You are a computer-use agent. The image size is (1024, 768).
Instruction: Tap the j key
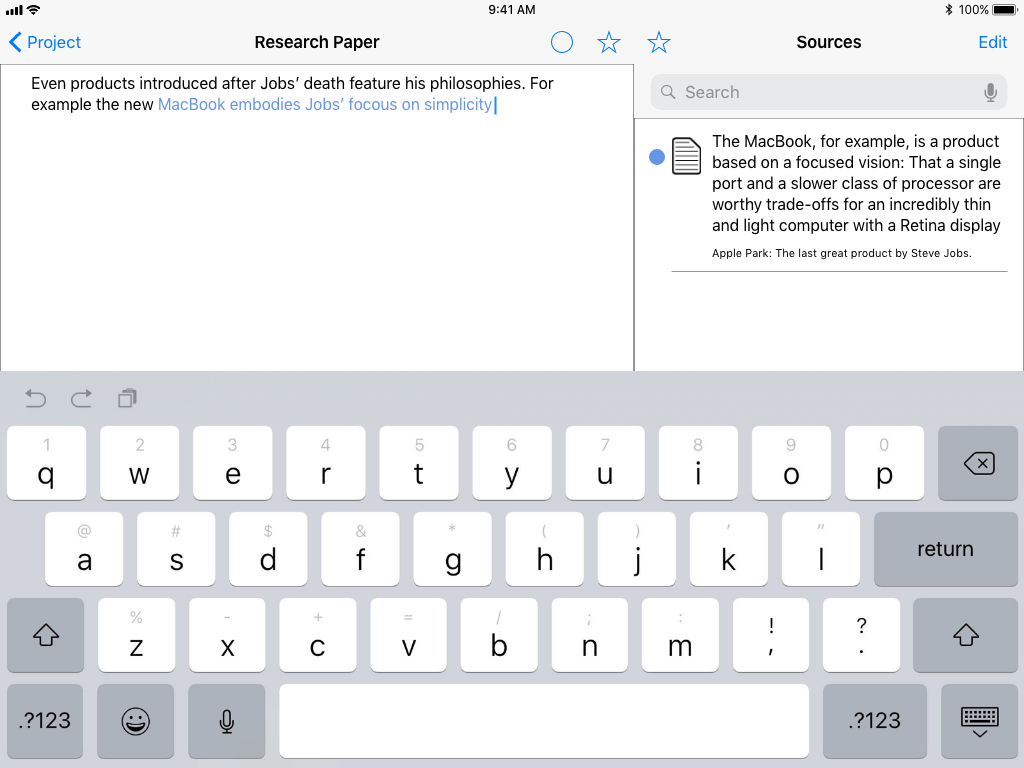pos(637,549)
